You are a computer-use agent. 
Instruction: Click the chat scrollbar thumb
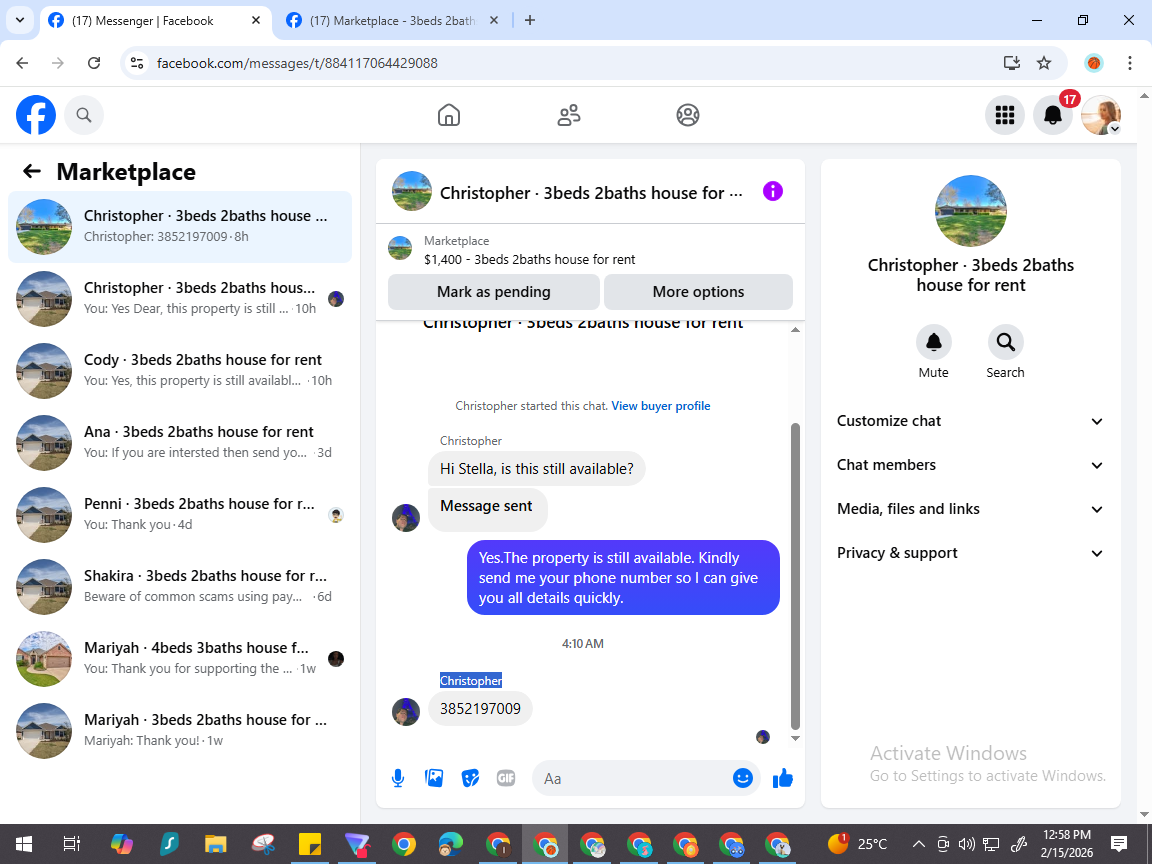click(795, 576)
